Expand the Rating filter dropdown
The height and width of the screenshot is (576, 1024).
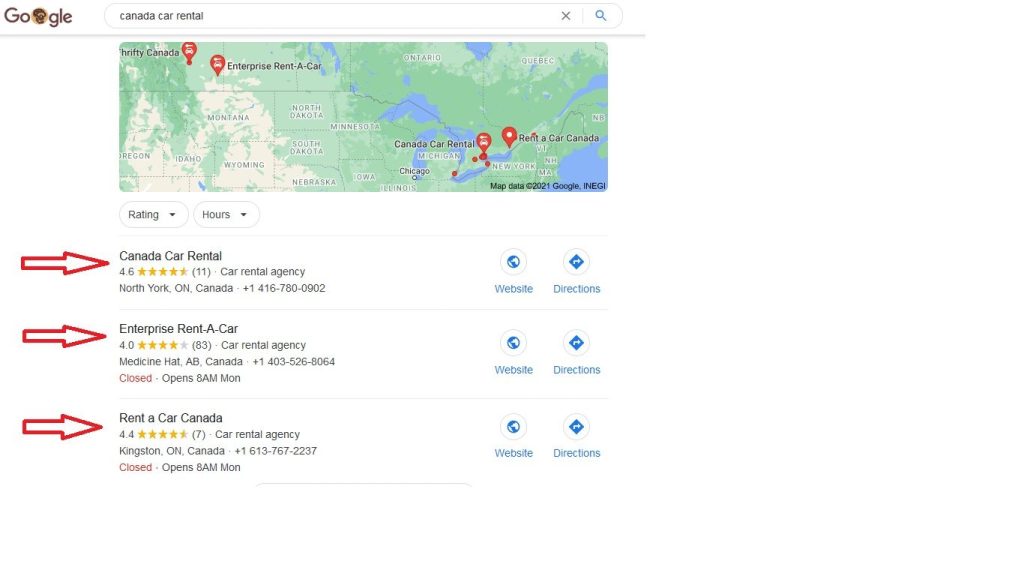point(153,214)
